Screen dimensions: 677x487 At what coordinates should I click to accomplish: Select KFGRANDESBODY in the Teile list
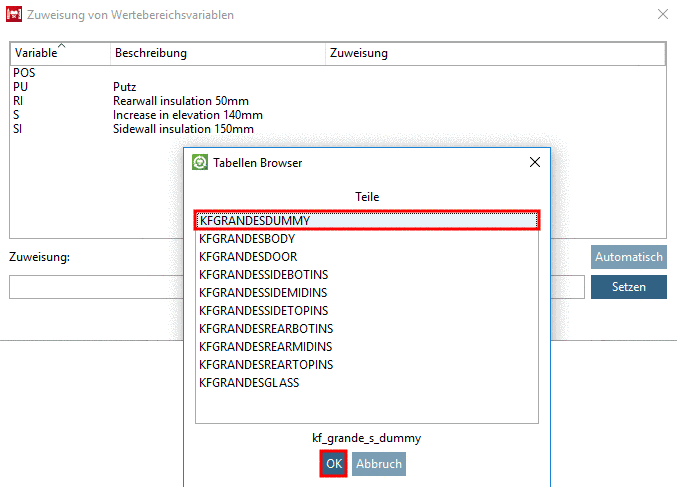367,239
